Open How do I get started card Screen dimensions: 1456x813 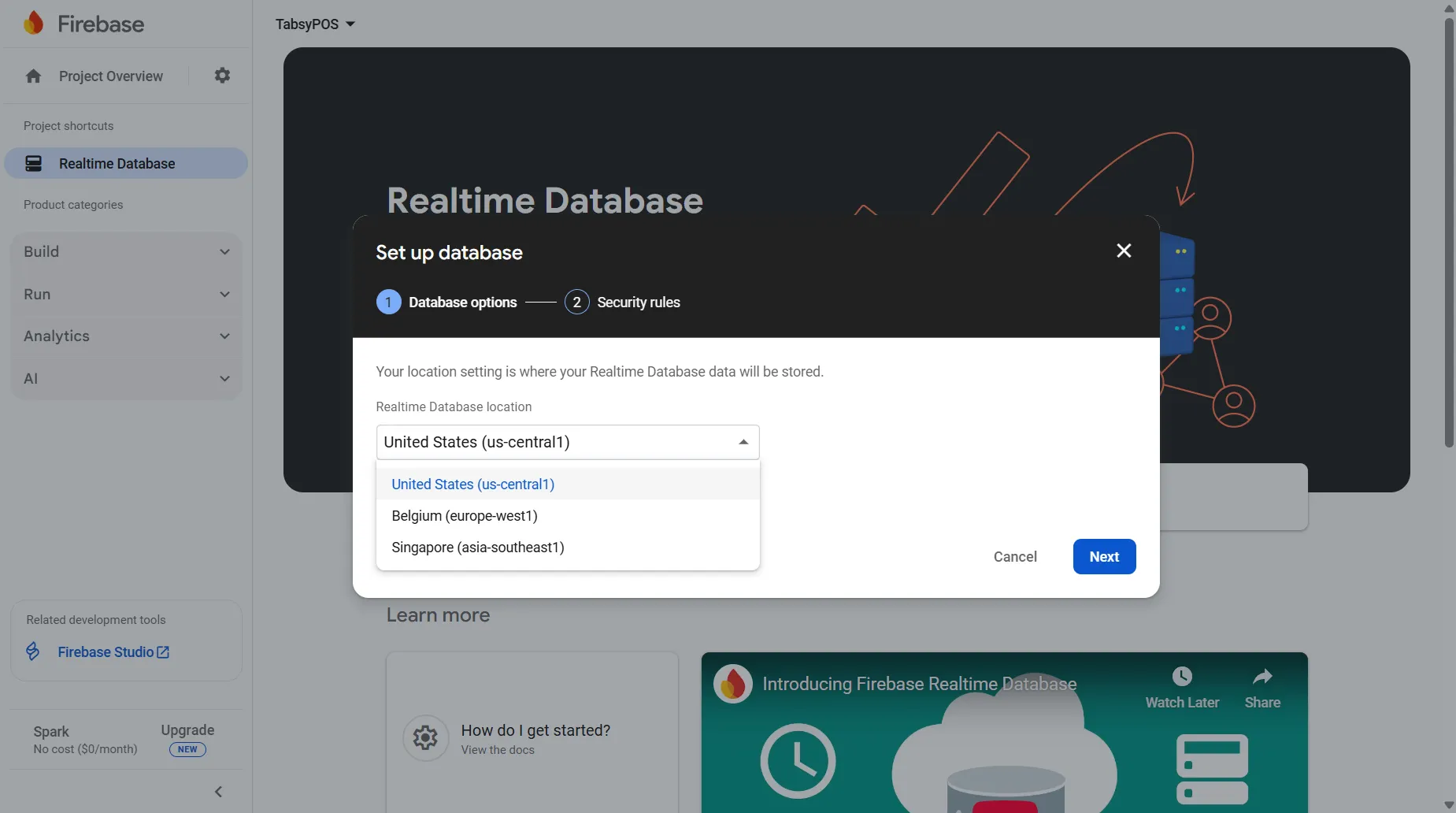[532, 733]
